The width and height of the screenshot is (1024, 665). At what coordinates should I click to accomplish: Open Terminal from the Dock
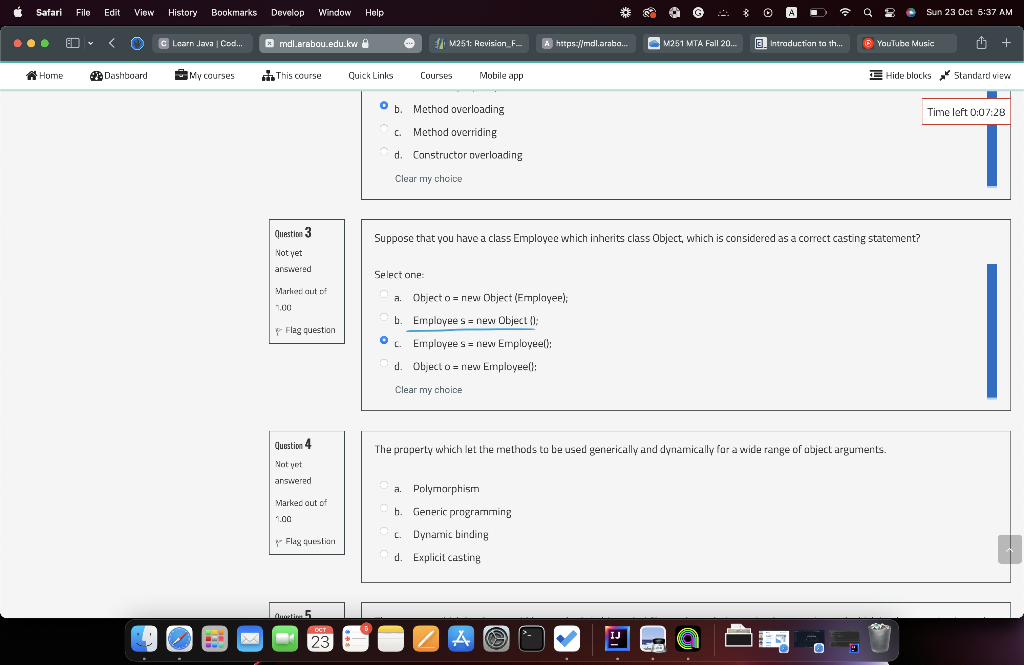pyautogui.click(x=532, y=639)
